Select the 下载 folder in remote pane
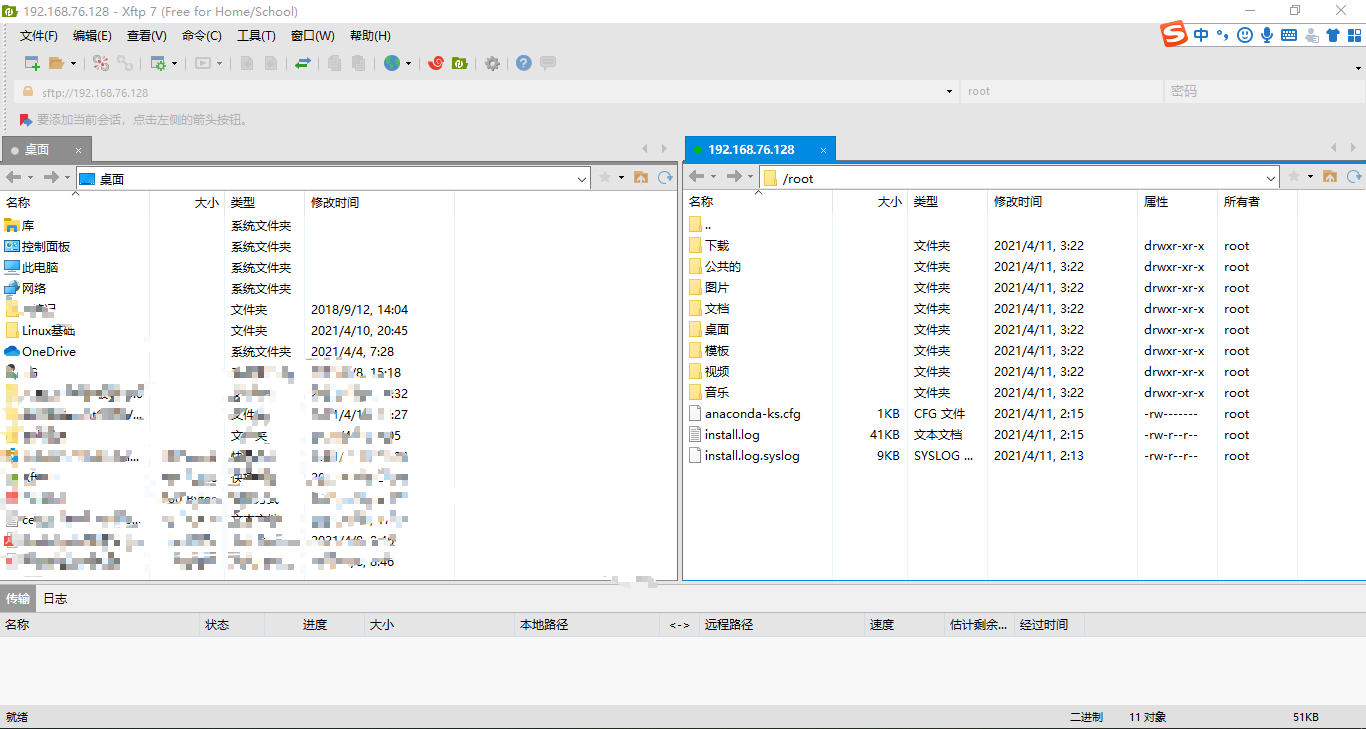1366x729 pixels. (x=717, y=246)
